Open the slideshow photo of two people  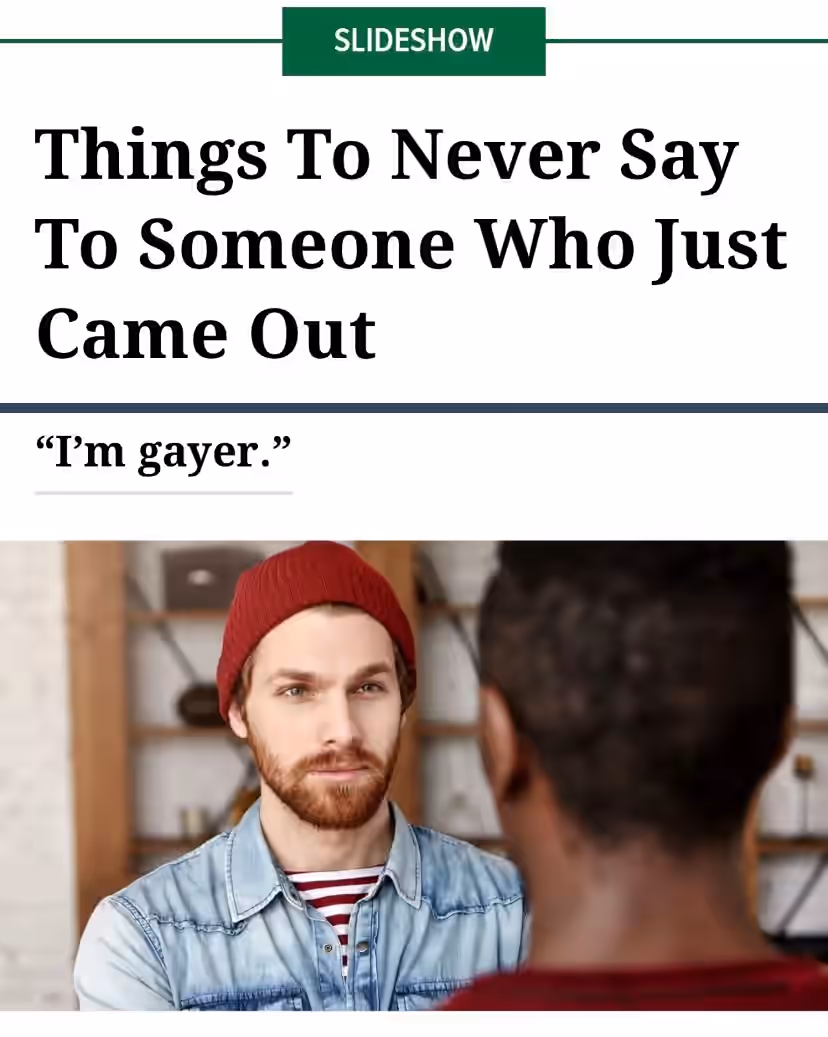coord(414,775)
